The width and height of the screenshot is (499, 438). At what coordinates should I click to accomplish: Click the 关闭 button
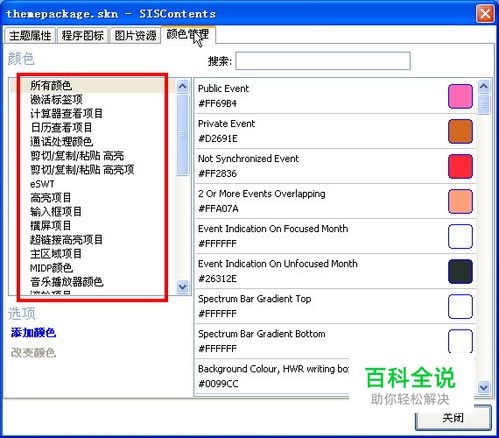click(453, 418)
